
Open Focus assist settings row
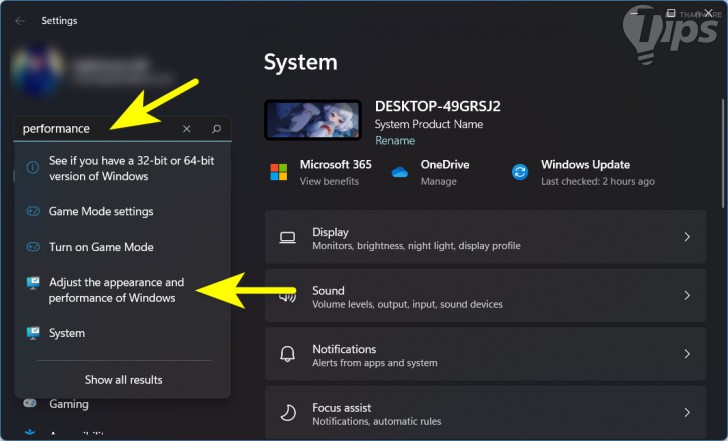point(486,413)
